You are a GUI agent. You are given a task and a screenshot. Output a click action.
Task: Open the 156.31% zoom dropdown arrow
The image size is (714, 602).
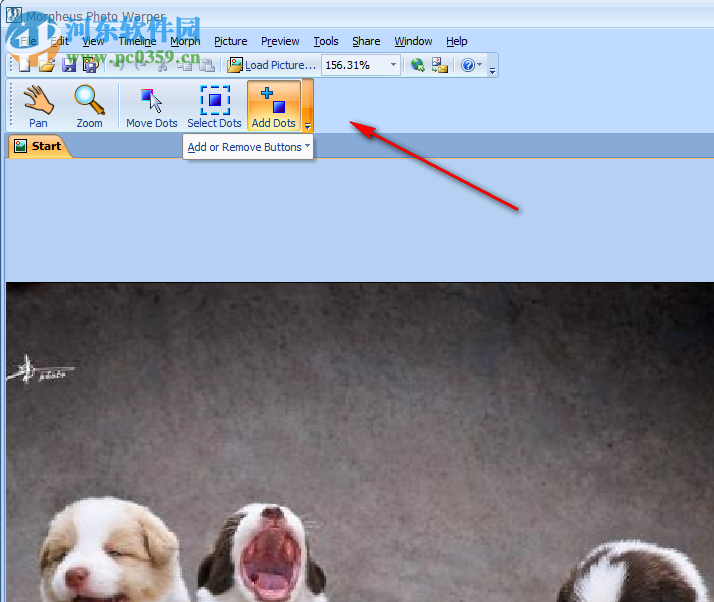point(393,65)
